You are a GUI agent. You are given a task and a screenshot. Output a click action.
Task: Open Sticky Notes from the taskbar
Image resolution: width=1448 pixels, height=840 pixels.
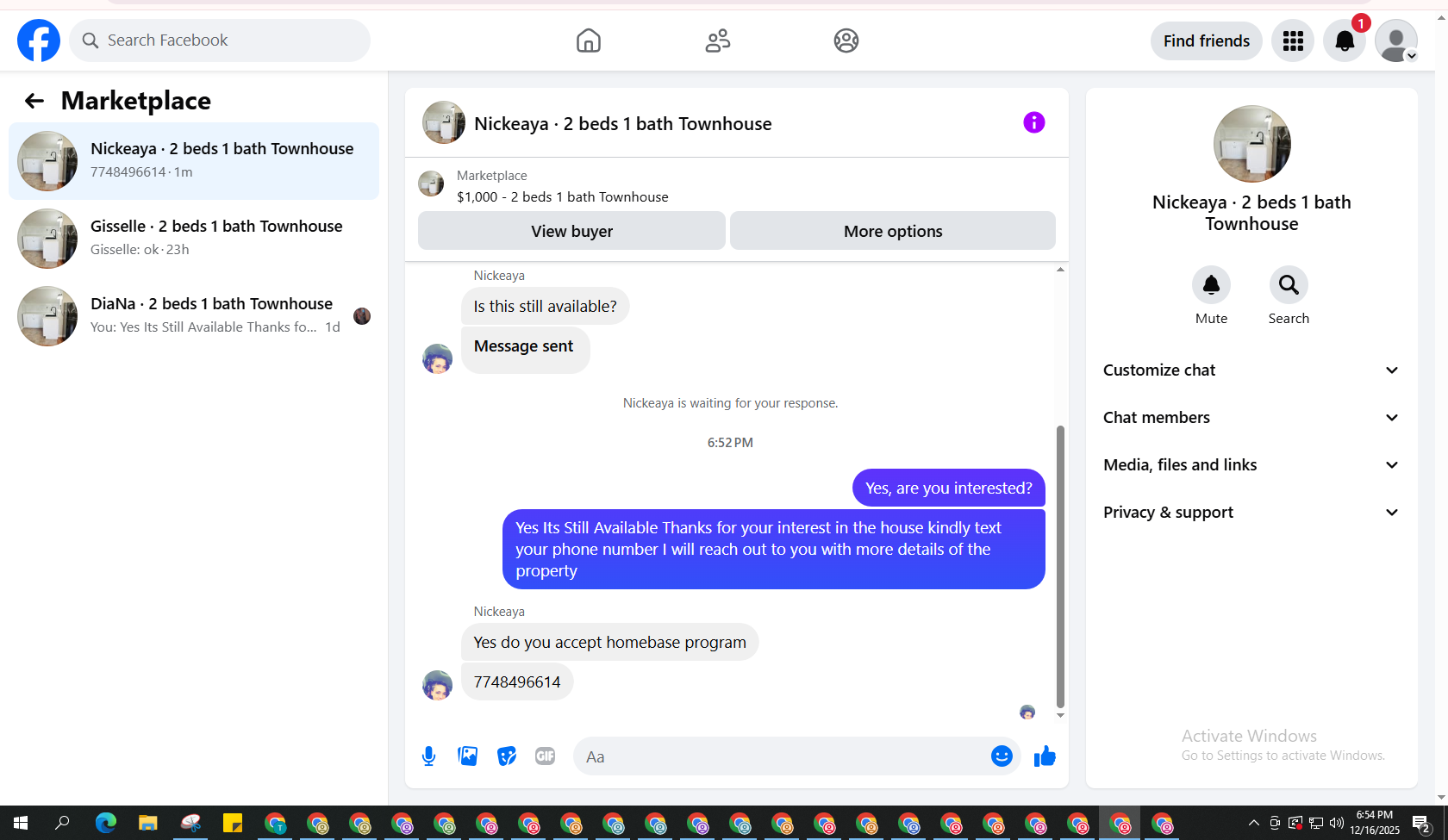point(233,823)
